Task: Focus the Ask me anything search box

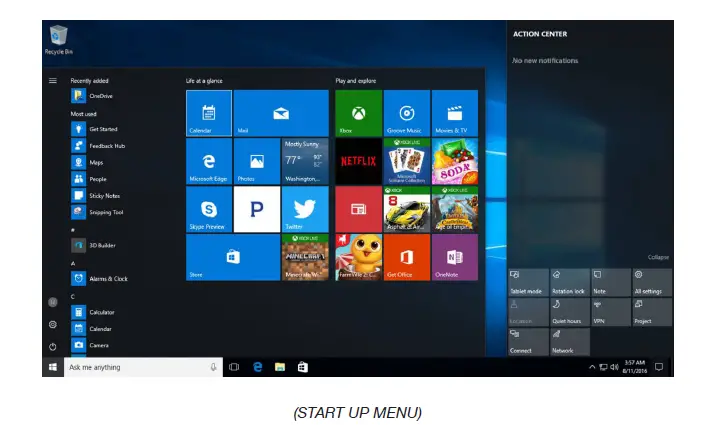Action: (143, 367)
